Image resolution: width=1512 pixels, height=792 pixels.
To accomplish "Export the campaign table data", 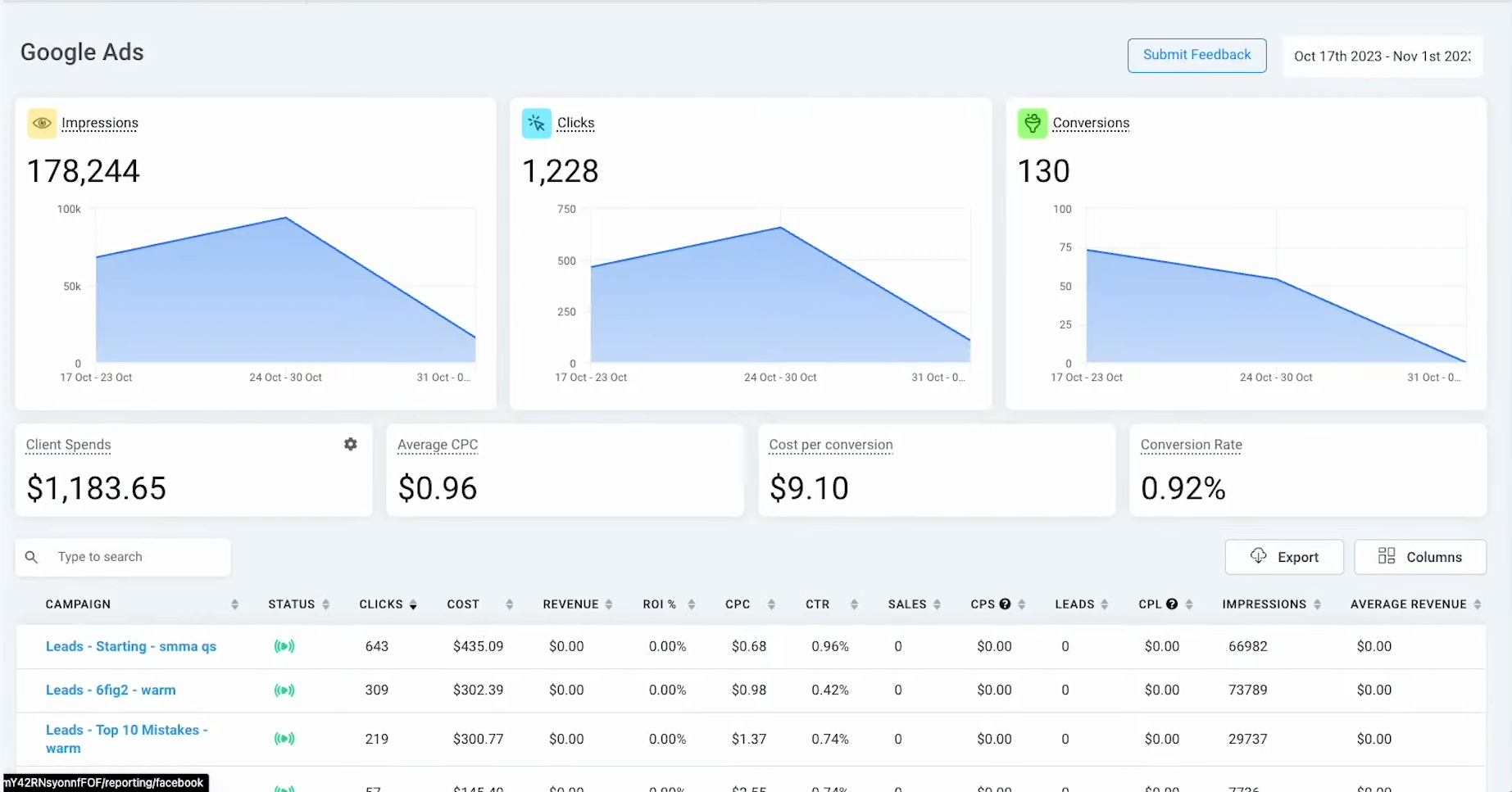I will tap(1283, 557).
